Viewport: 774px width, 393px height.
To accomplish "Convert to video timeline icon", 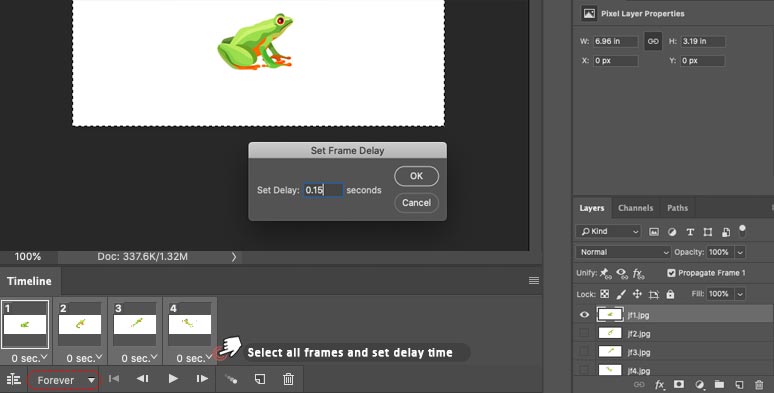I will 13,379.
